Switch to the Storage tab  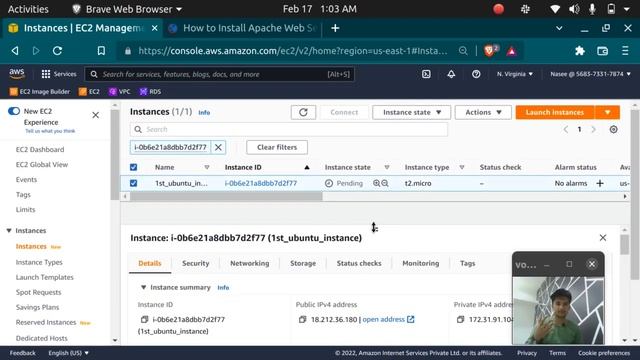[x=303, y=263]
